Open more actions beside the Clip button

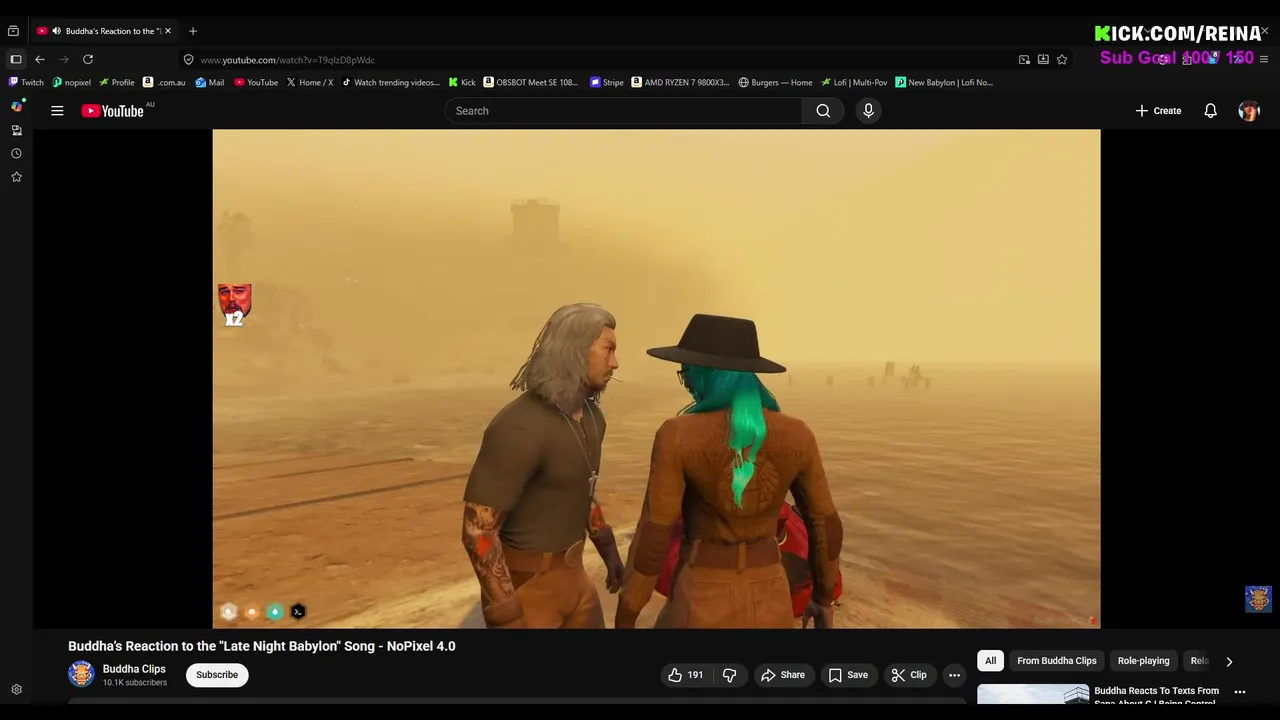pos(954,675)
